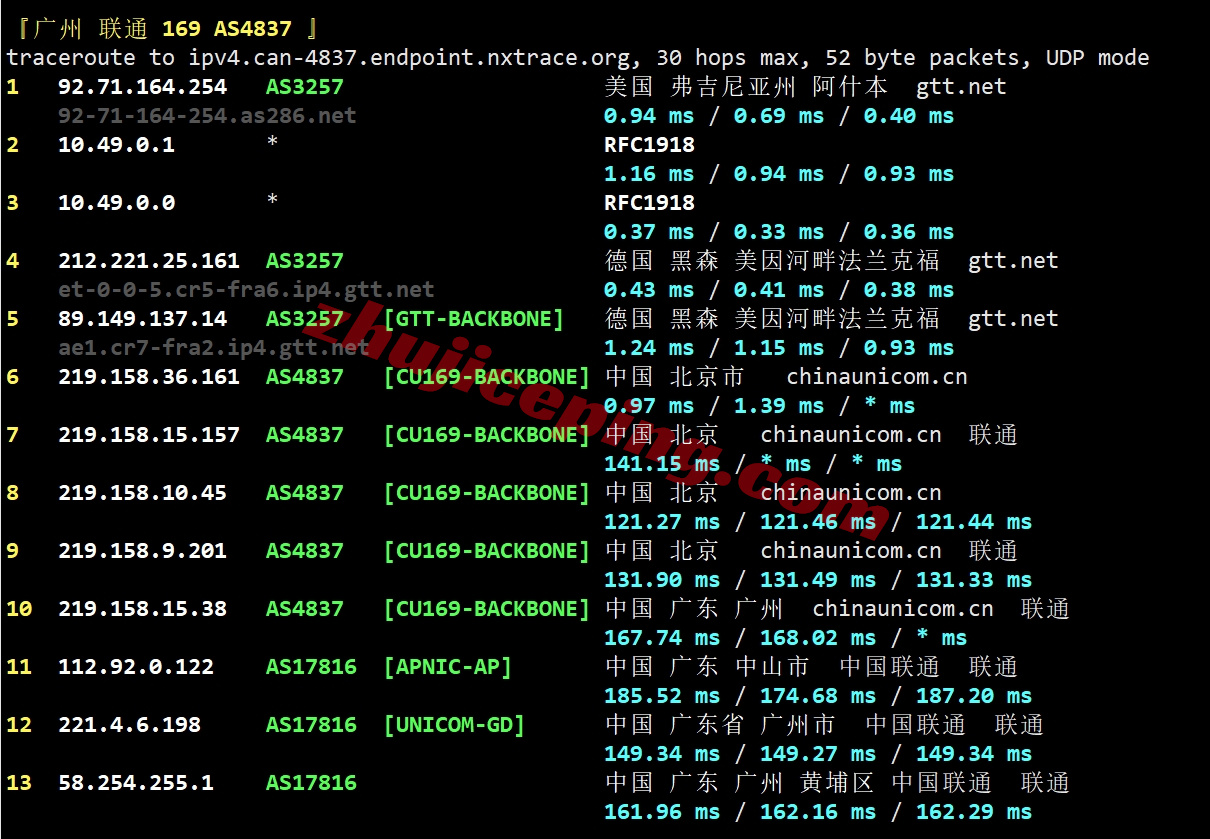Open hostname ae1.cr7-fra2.ip4.gtt.net

(214, 348)
